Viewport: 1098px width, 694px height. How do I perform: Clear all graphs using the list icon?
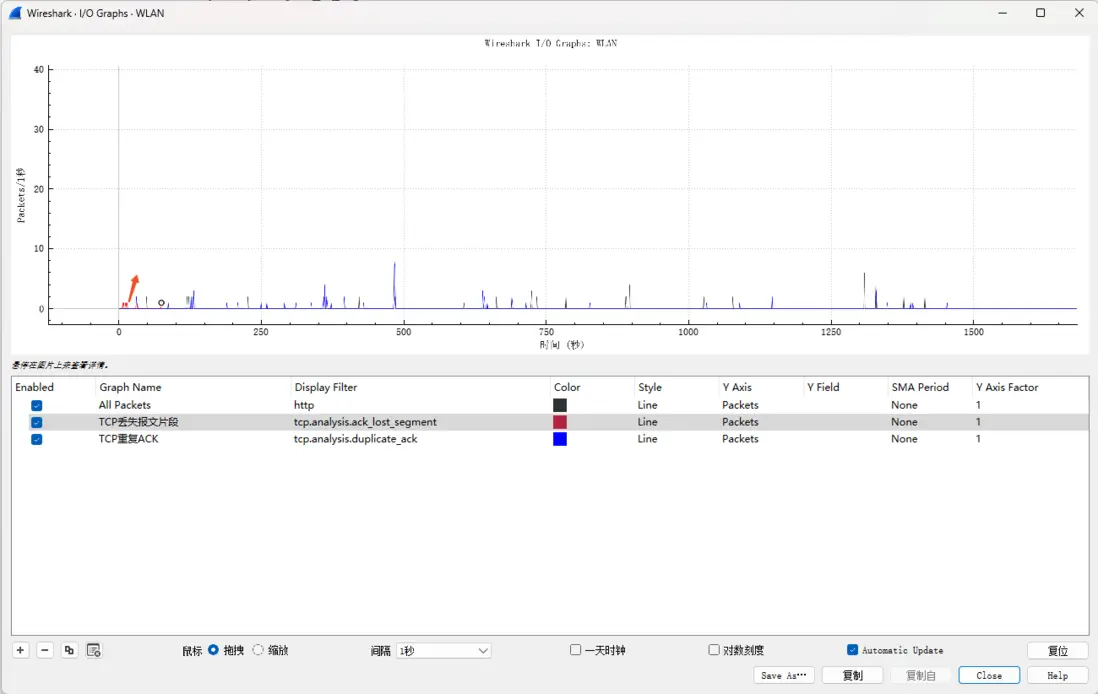[94, 650]
